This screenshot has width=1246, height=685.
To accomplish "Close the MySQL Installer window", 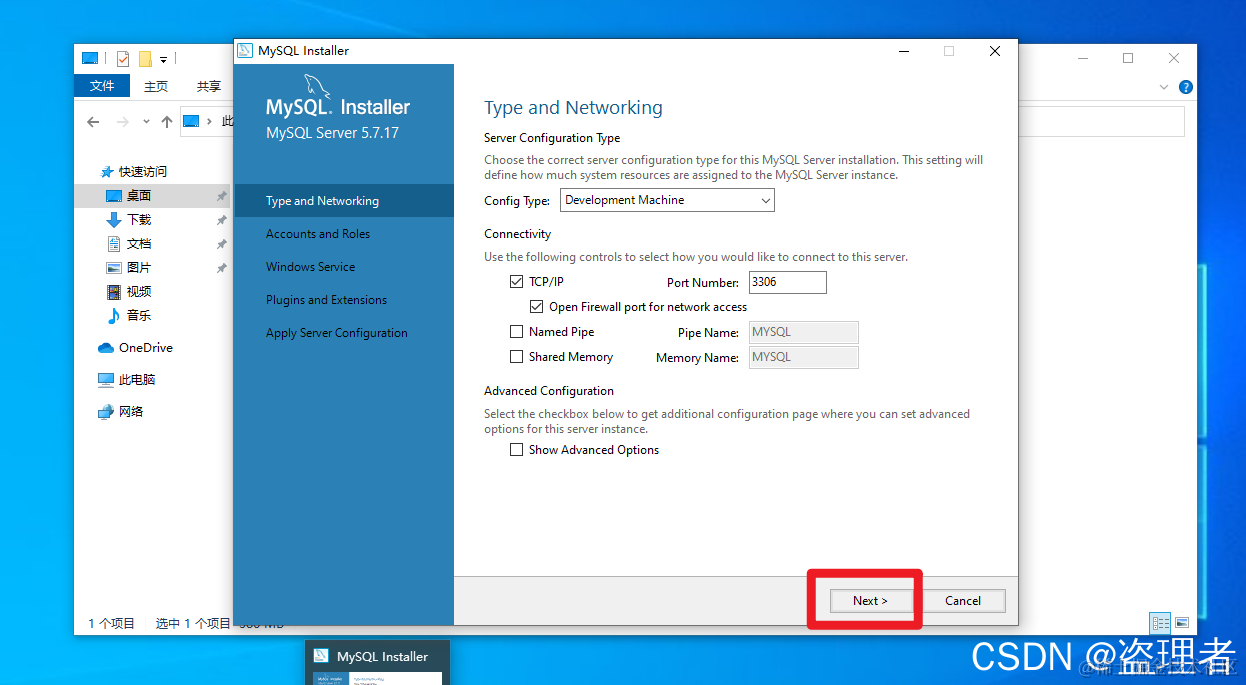I will tap(995, 51).
